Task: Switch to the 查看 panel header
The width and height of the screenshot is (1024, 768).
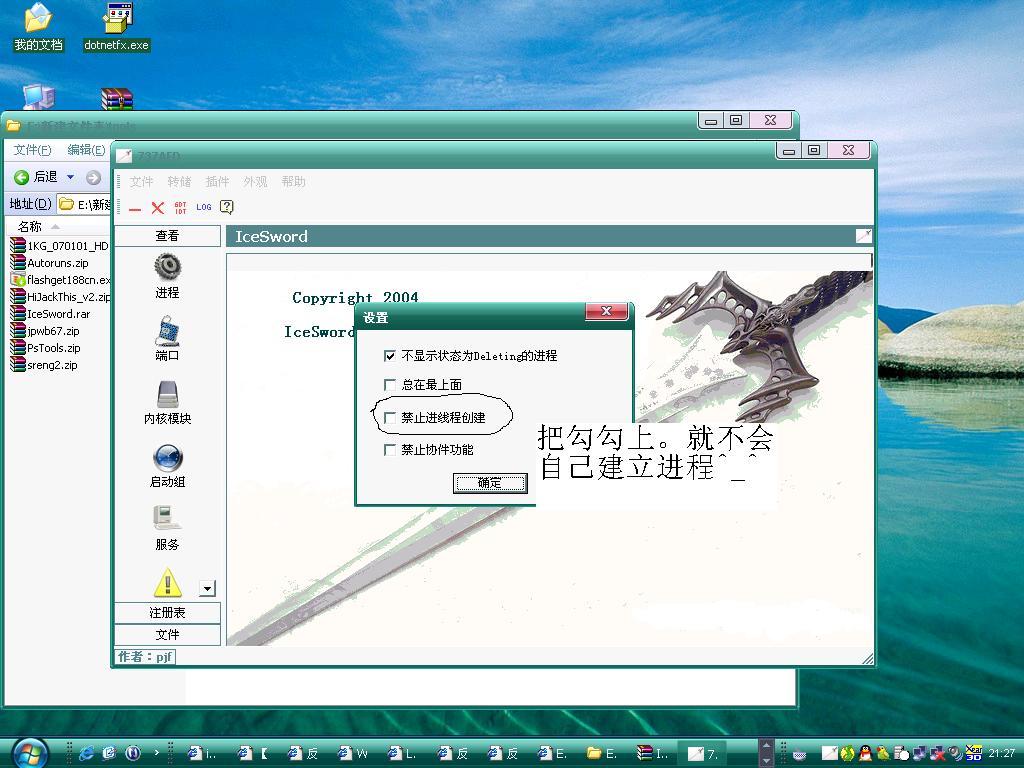Action: point(167,236)
